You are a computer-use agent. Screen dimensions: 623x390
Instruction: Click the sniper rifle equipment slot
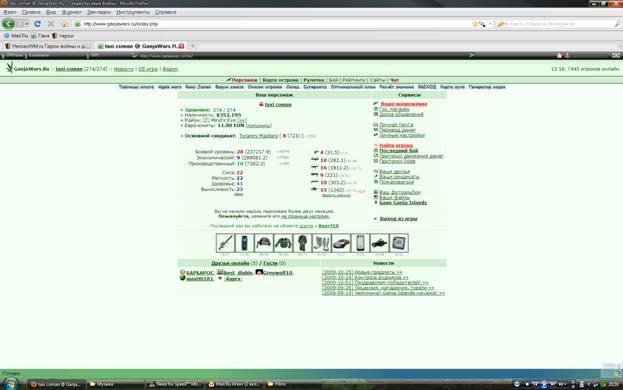(225, 243)
